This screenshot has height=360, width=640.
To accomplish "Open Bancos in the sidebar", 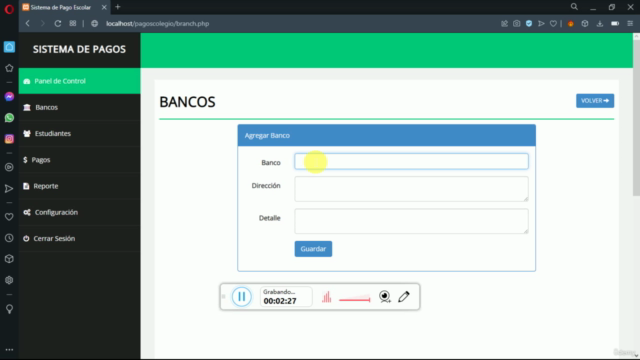I will point(80,107).
